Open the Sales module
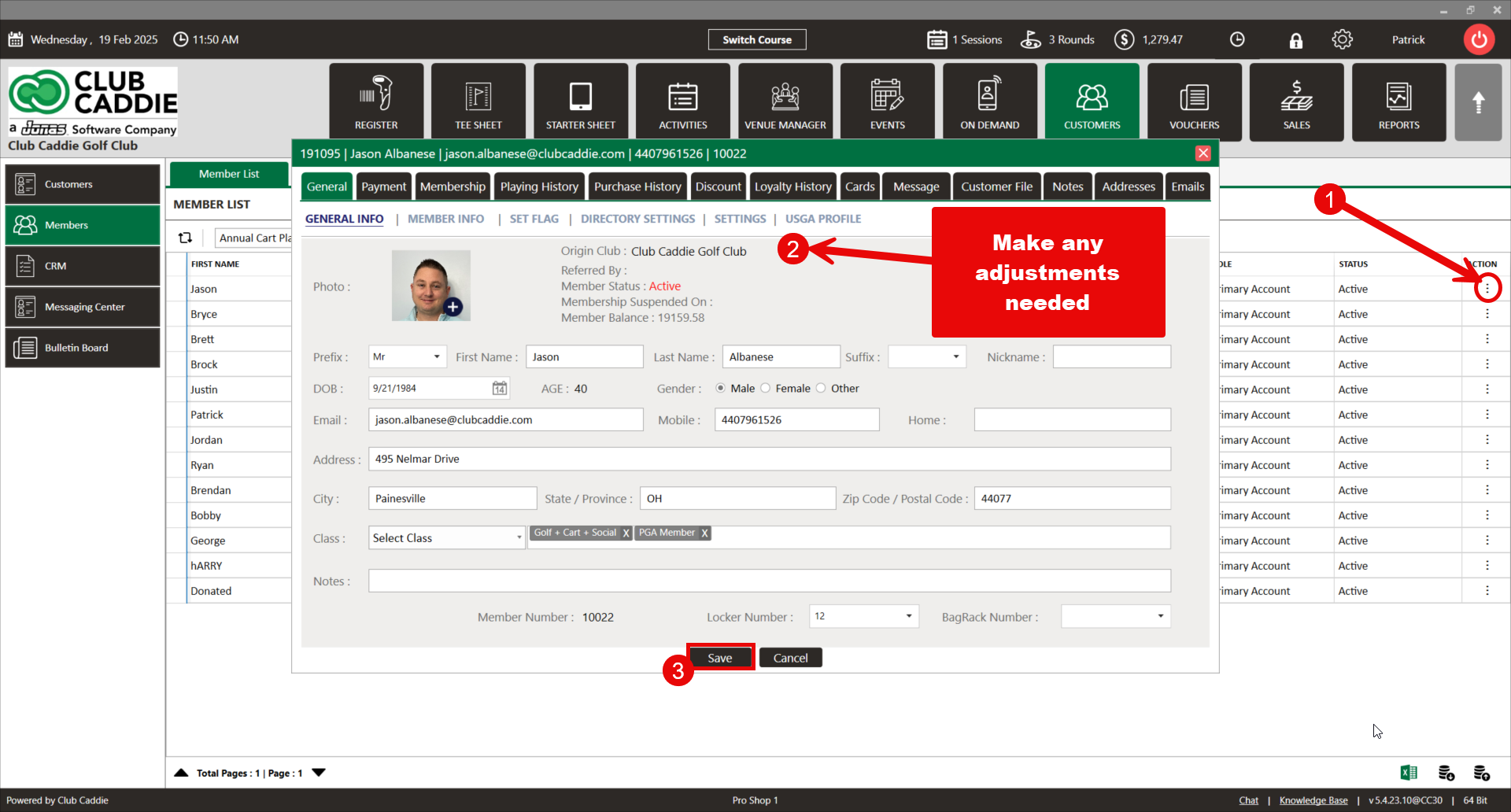 [1297, 102]
